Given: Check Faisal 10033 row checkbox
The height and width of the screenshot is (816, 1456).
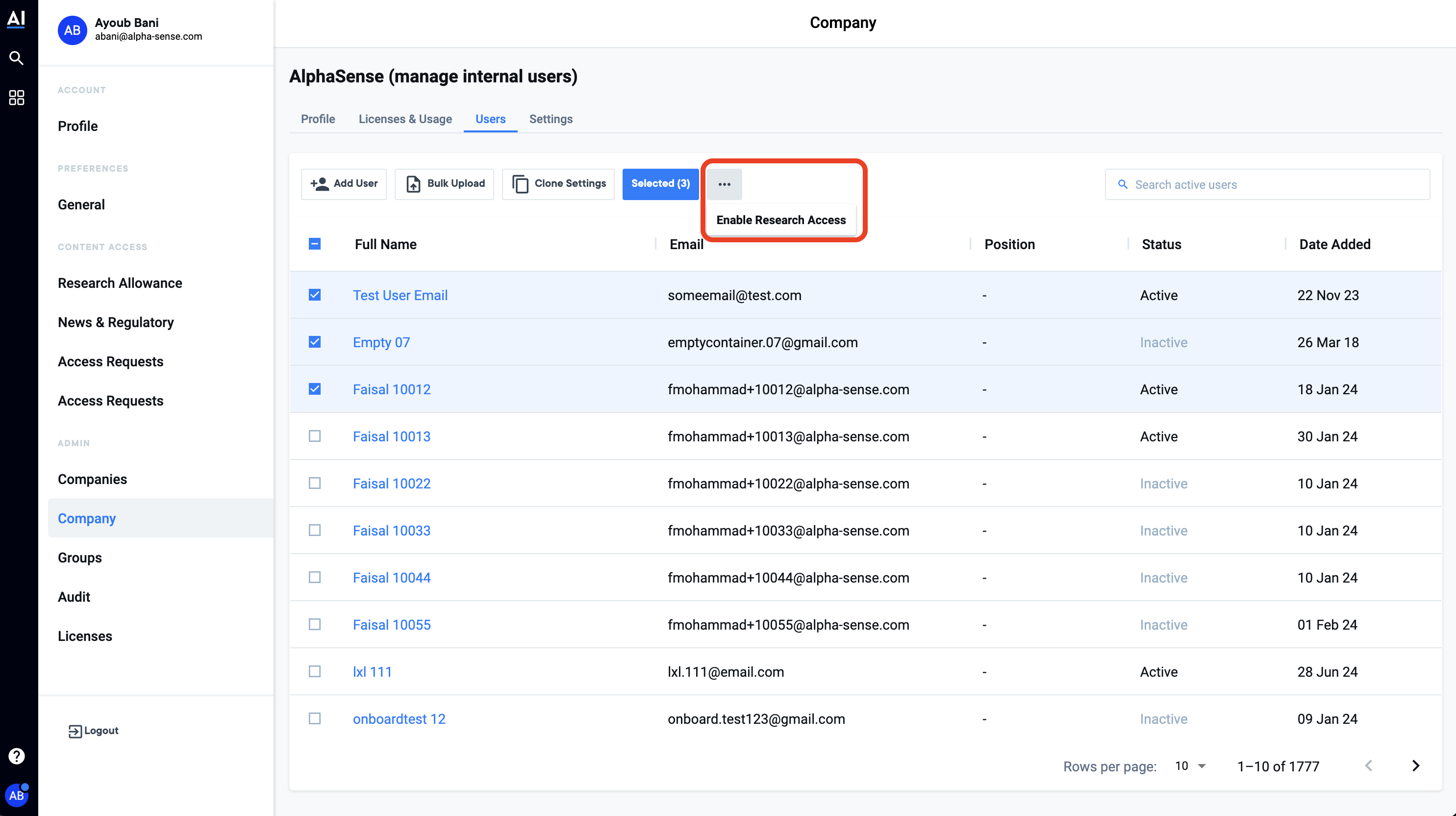Looking at the screenshot, I should pos(315,530).
